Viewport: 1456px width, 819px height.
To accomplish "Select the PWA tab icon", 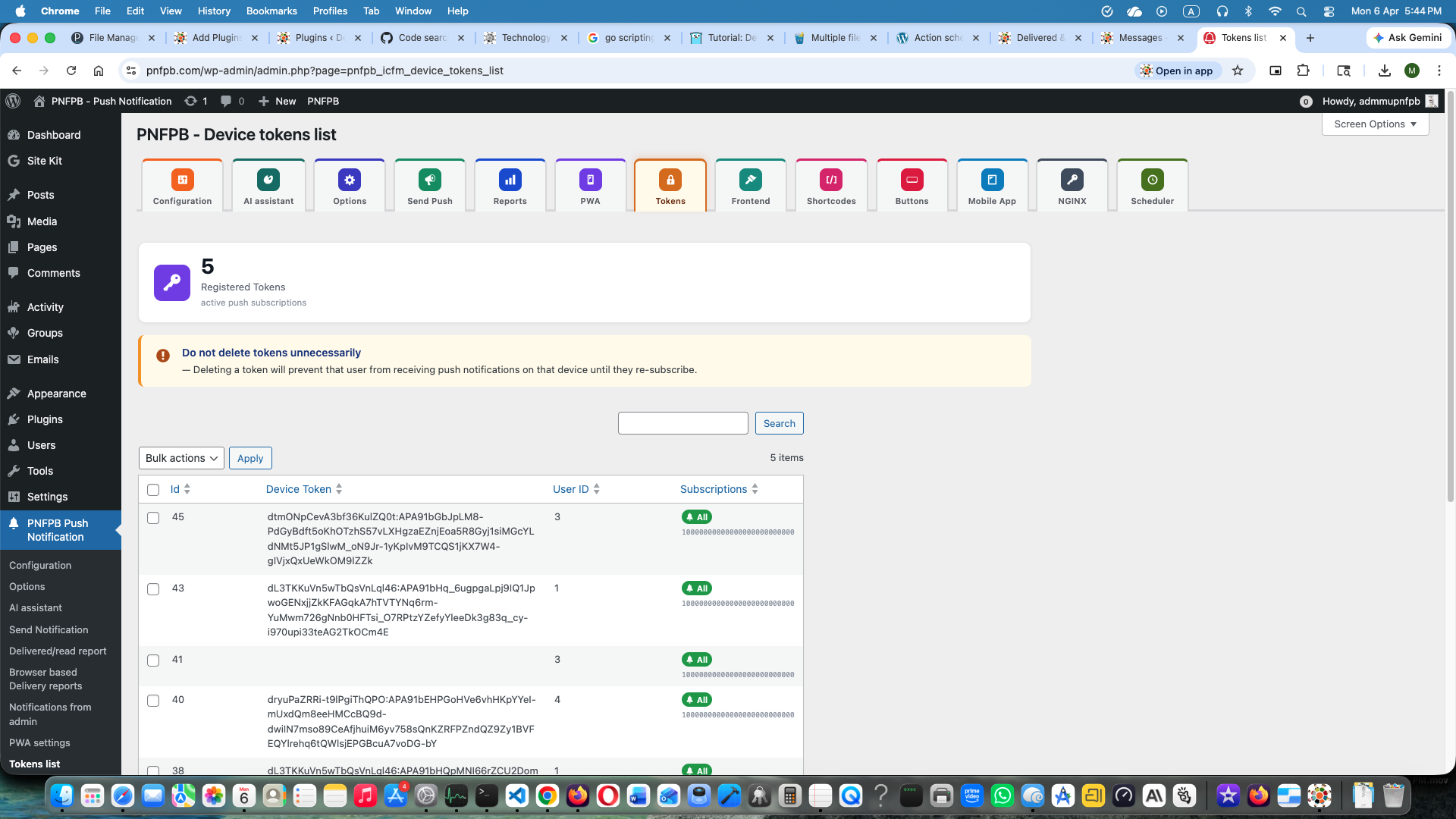I will [590, 180].
